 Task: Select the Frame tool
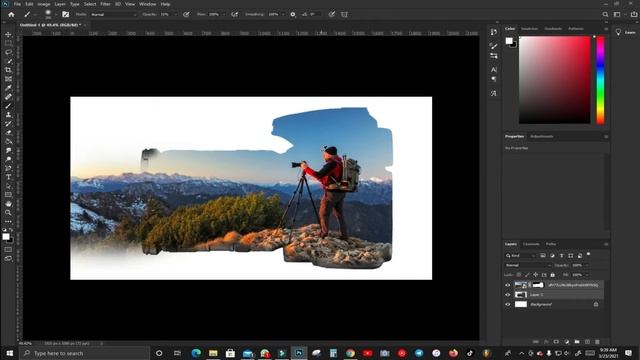click(8, 79)
